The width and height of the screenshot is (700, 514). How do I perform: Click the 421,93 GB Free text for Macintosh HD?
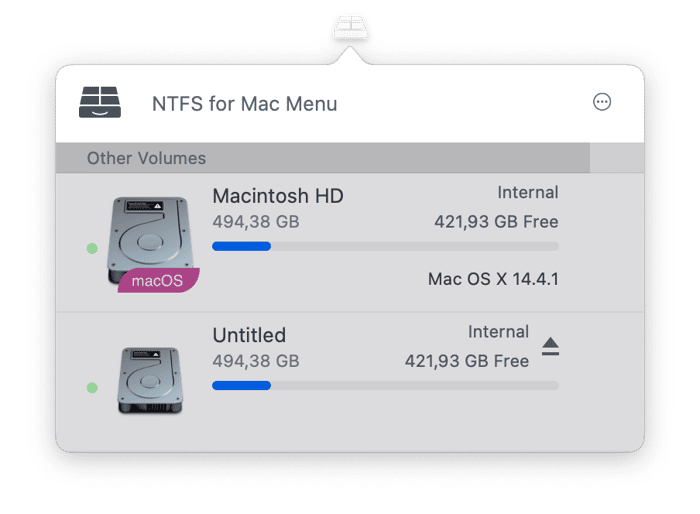(496, 222)
